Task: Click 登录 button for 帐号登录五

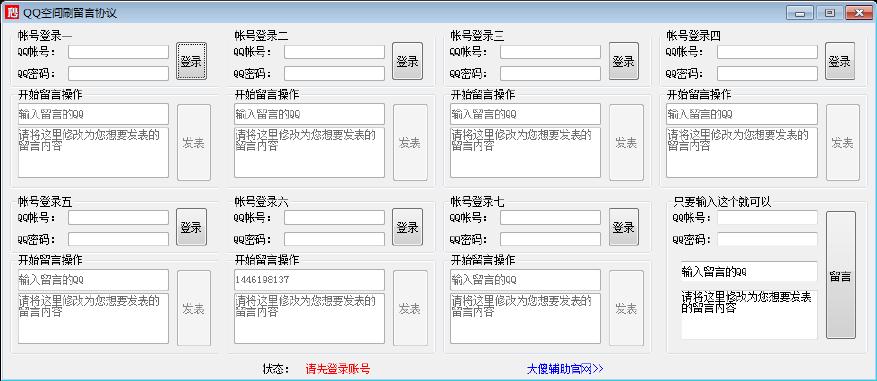Action: [x=191, y=227]
